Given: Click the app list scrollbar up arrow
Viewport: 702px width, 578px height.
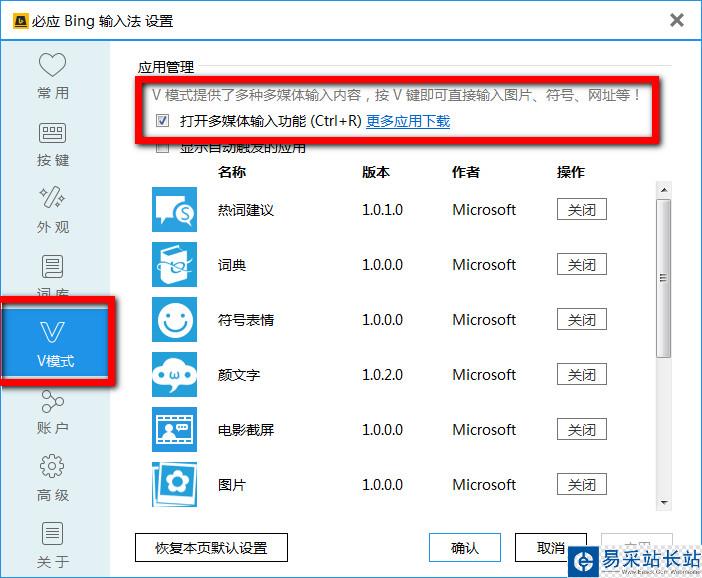Looking at the screenshot, I should pyautogui.click(x=664, y=190).
